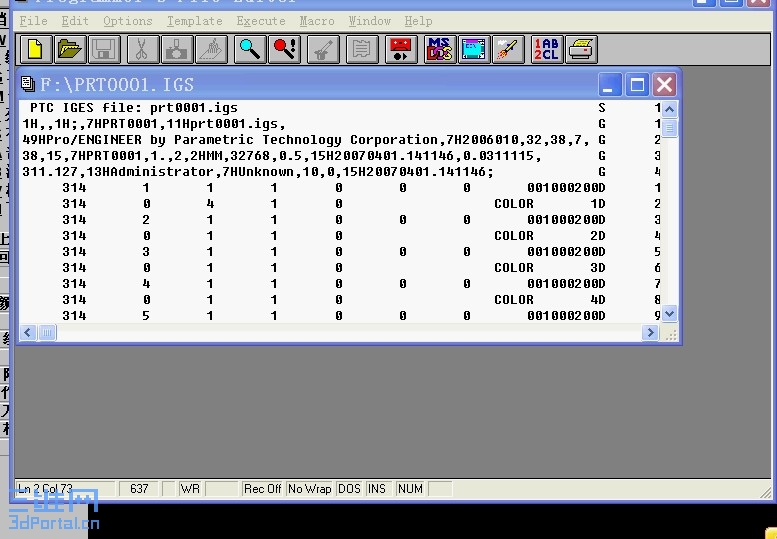The width and height of the screenshot is (777, 539).
Task: Toggle Rec Off in the status bar
Action: 262,489
